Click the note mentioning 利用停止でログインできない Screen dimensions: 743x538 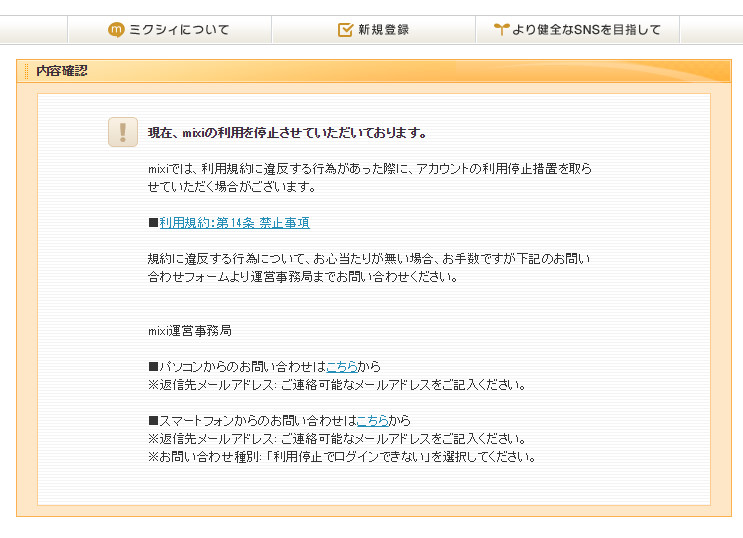(x=342, y=457)
